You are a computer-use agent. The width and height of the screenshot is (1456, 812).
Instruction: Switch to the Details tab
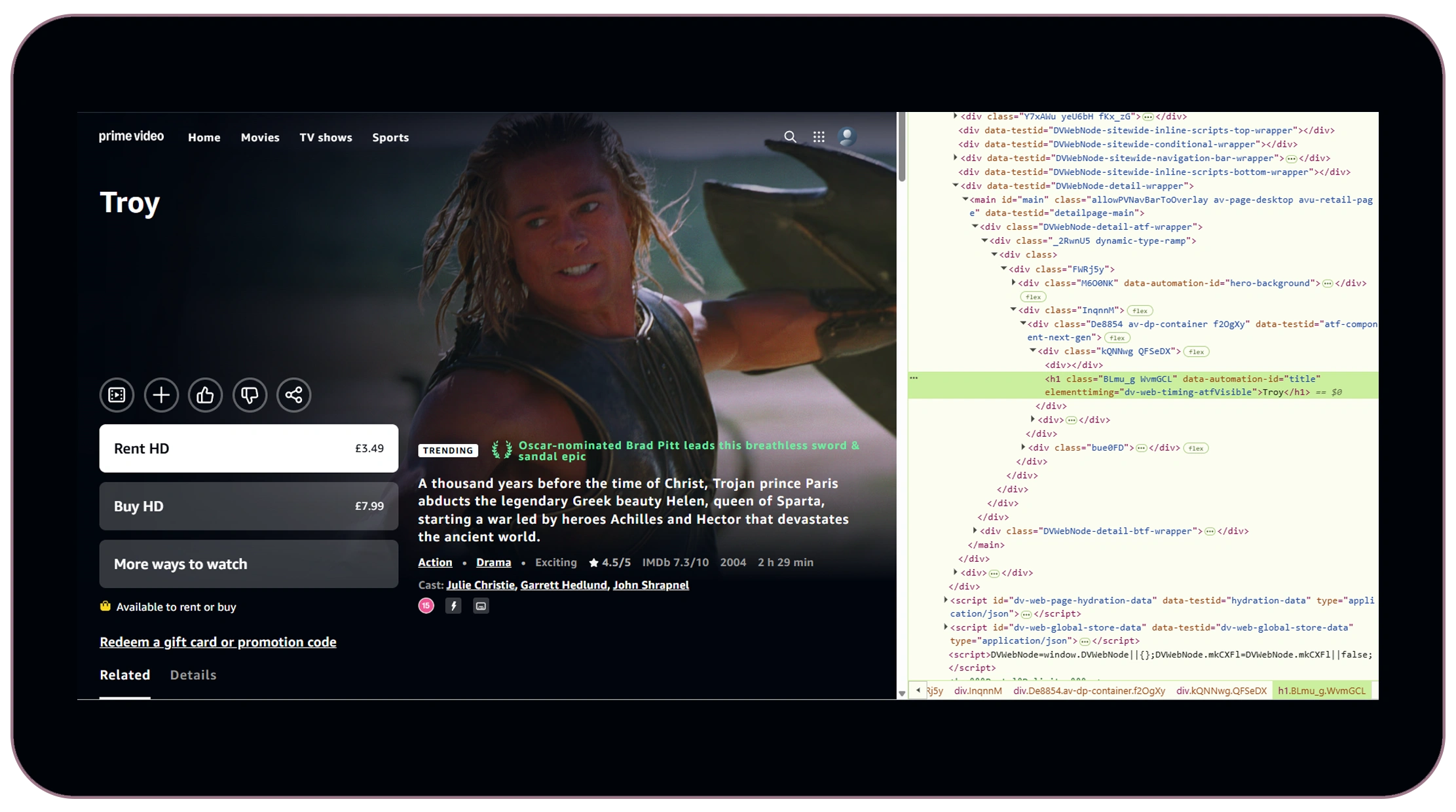tap(193, 675)
